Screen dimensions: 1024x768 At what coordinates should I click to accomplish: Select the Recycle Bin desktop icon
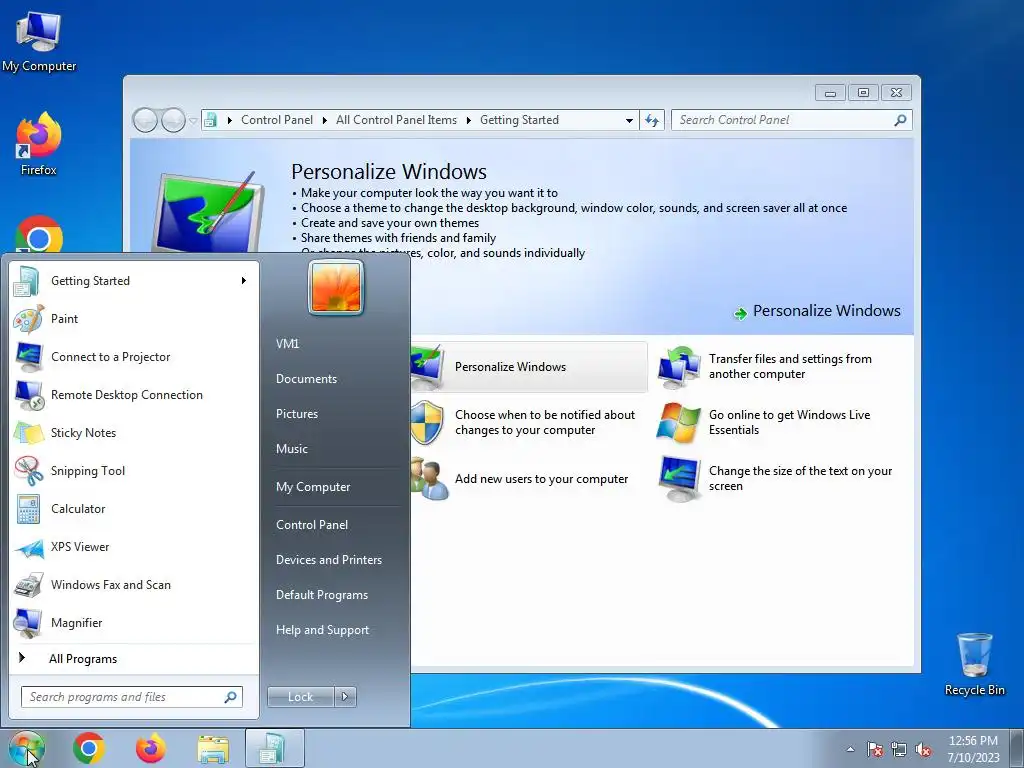[974, 664]
